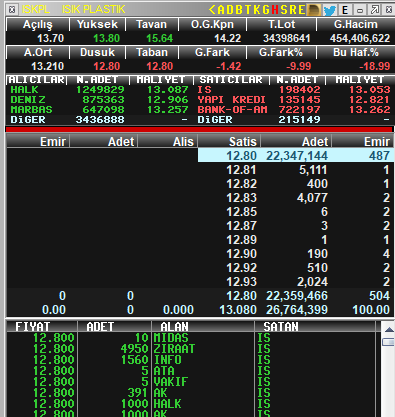Click the Bu Haf.% column header
Screen dimensions: 395x417
(x=356, y=52)
